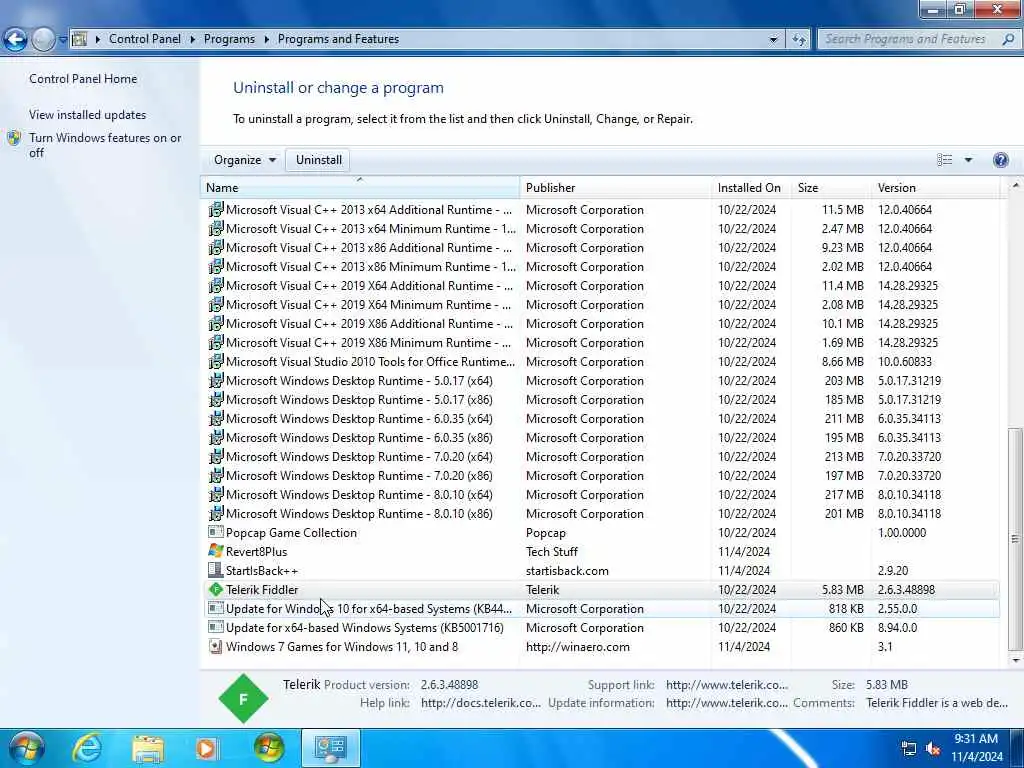Screen dimensions: 1024x768
Task: Click the search magnifier icon
Action: tap(1008, 39)
